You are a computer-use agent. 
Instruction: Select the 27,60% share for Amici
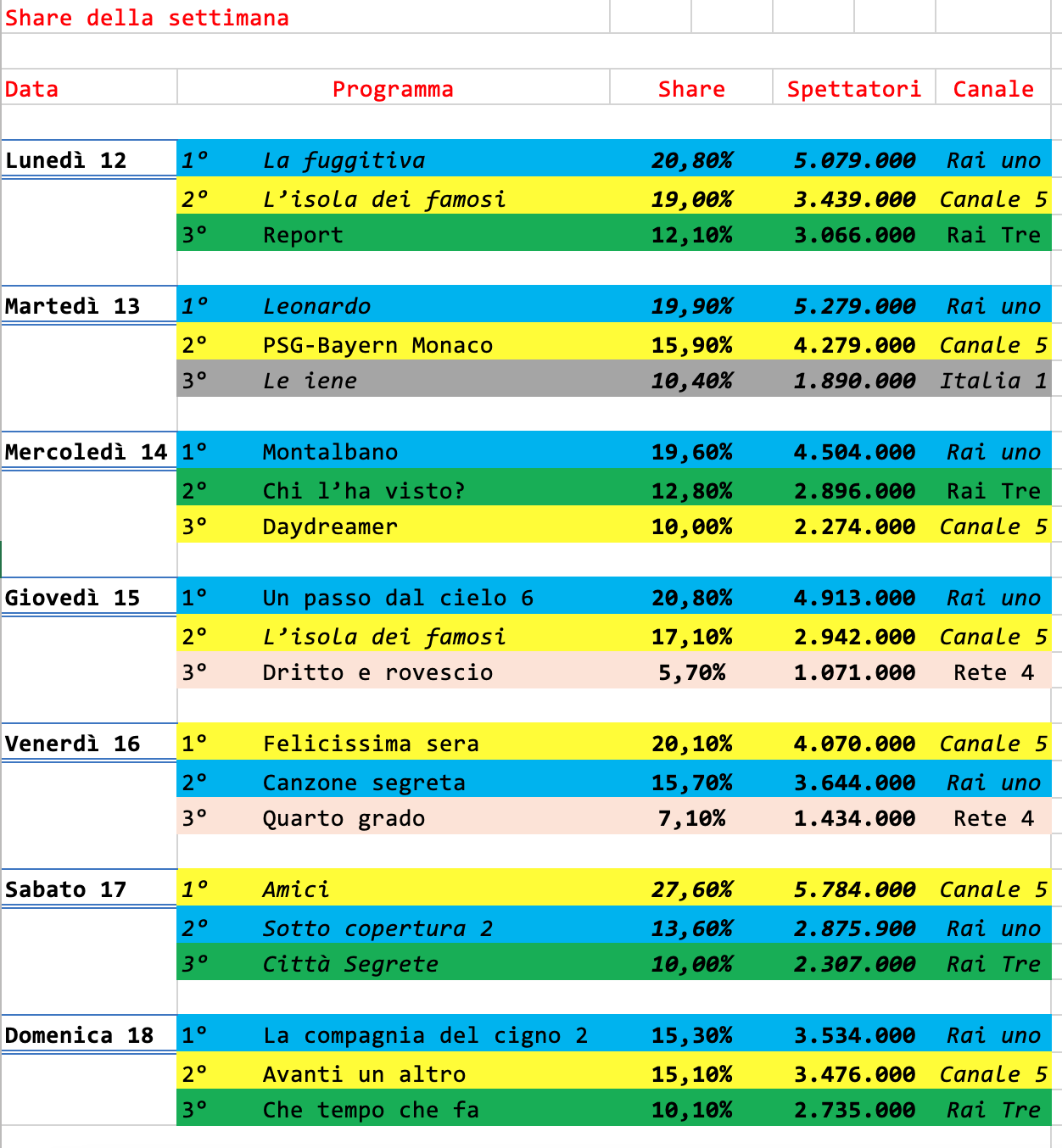(691, 889)
